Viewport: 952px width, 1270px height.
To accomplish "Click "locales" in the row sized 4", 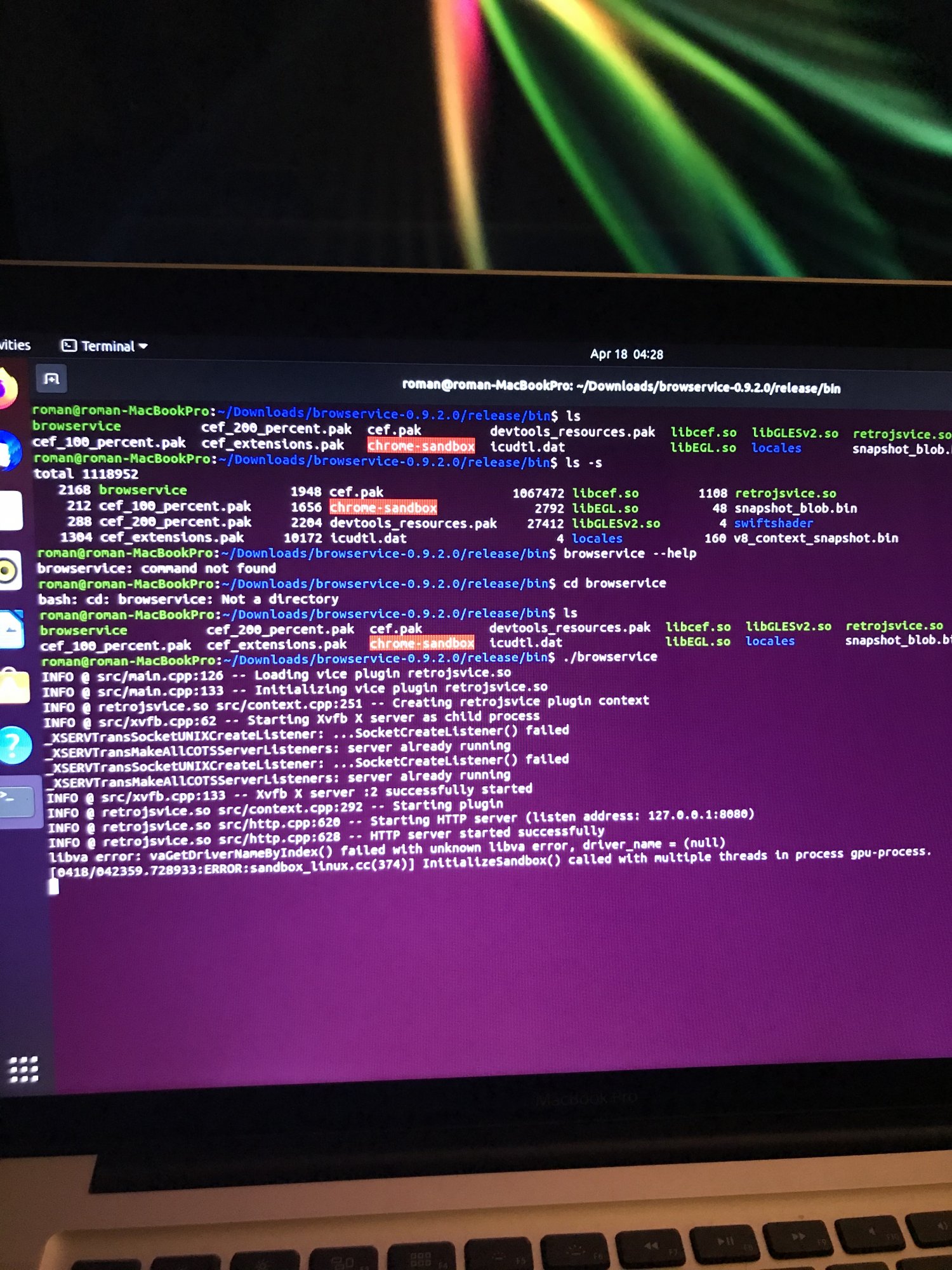I will [x=597, y=538].
